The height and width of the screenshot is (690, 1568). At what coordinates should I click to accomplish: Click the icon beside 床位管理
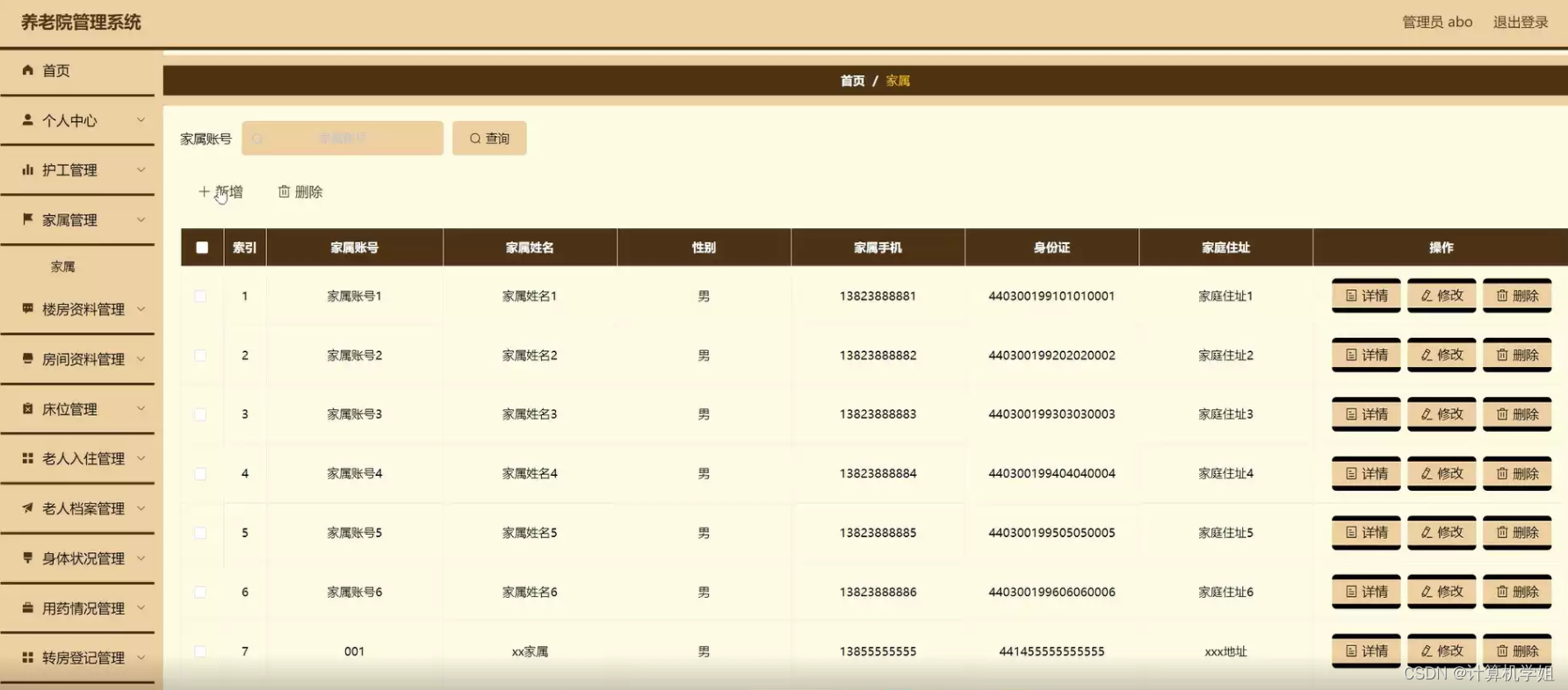pyautogui.click(x=27, y=408)
